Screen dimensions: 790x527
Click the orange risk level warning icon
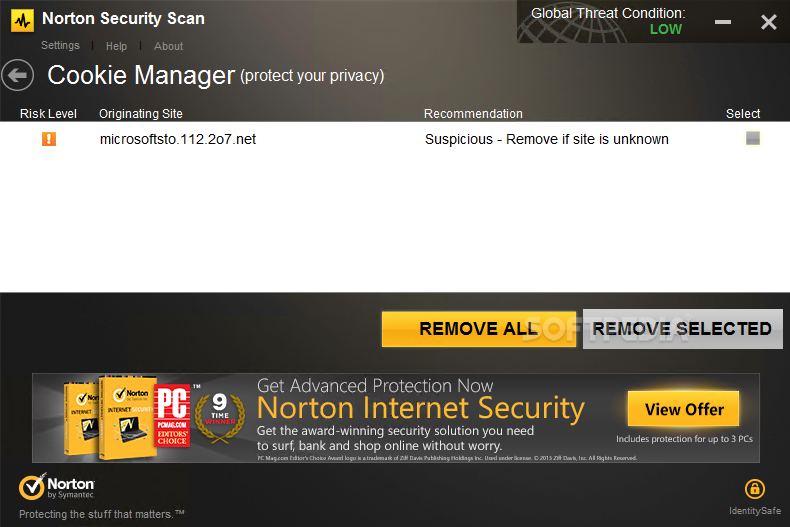click(49, 139)
